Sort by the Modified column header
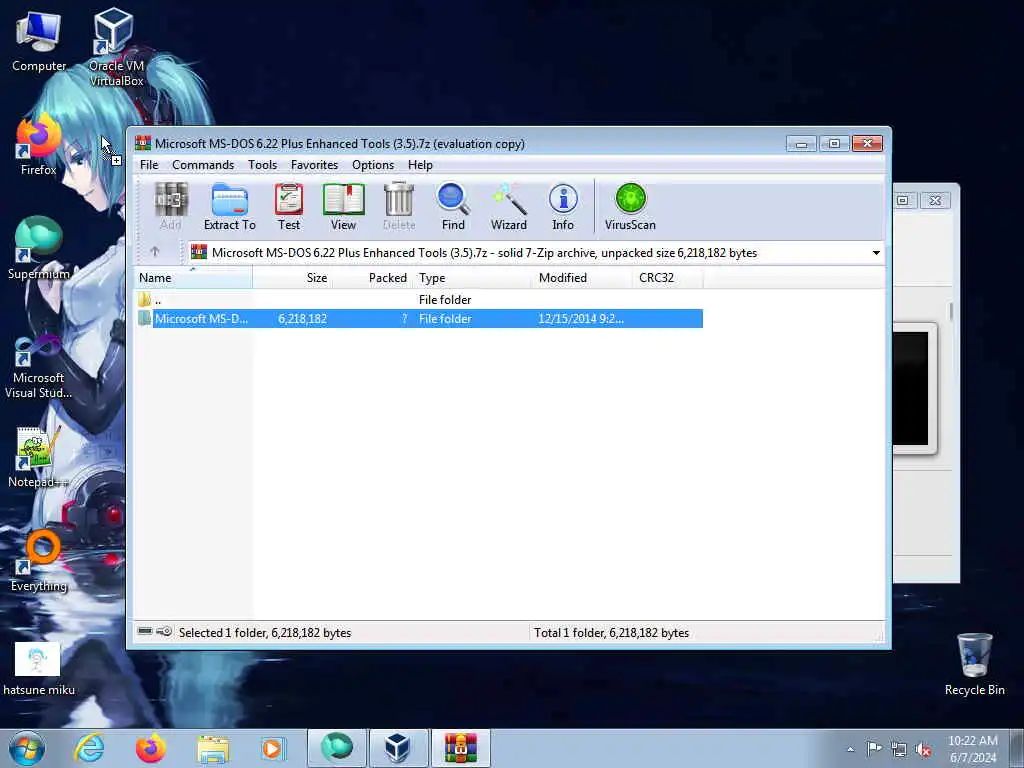1024x768 pixels. click(583, 278)
